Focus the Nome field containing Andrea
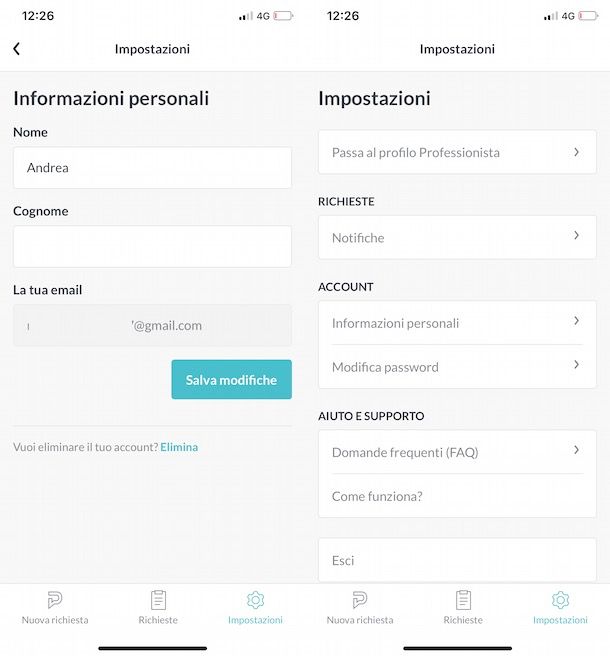610x660 pixels. coord(152,168)
